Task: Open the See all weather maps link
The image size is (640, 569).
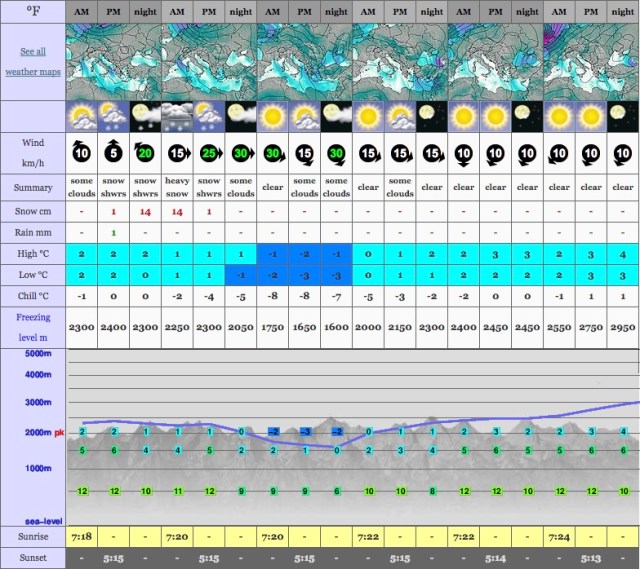Action: (33, 62)
